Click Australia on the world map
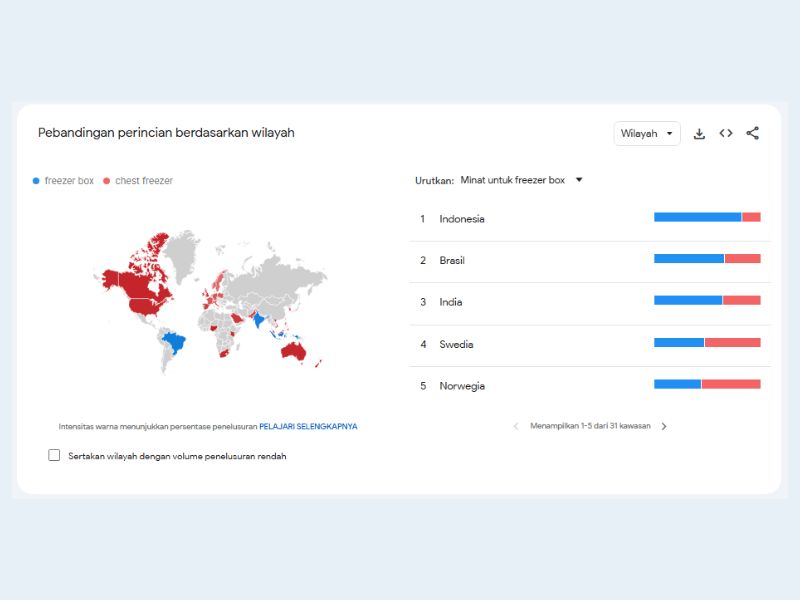Screen dimensions: 800x600 [x=293, y=350]
